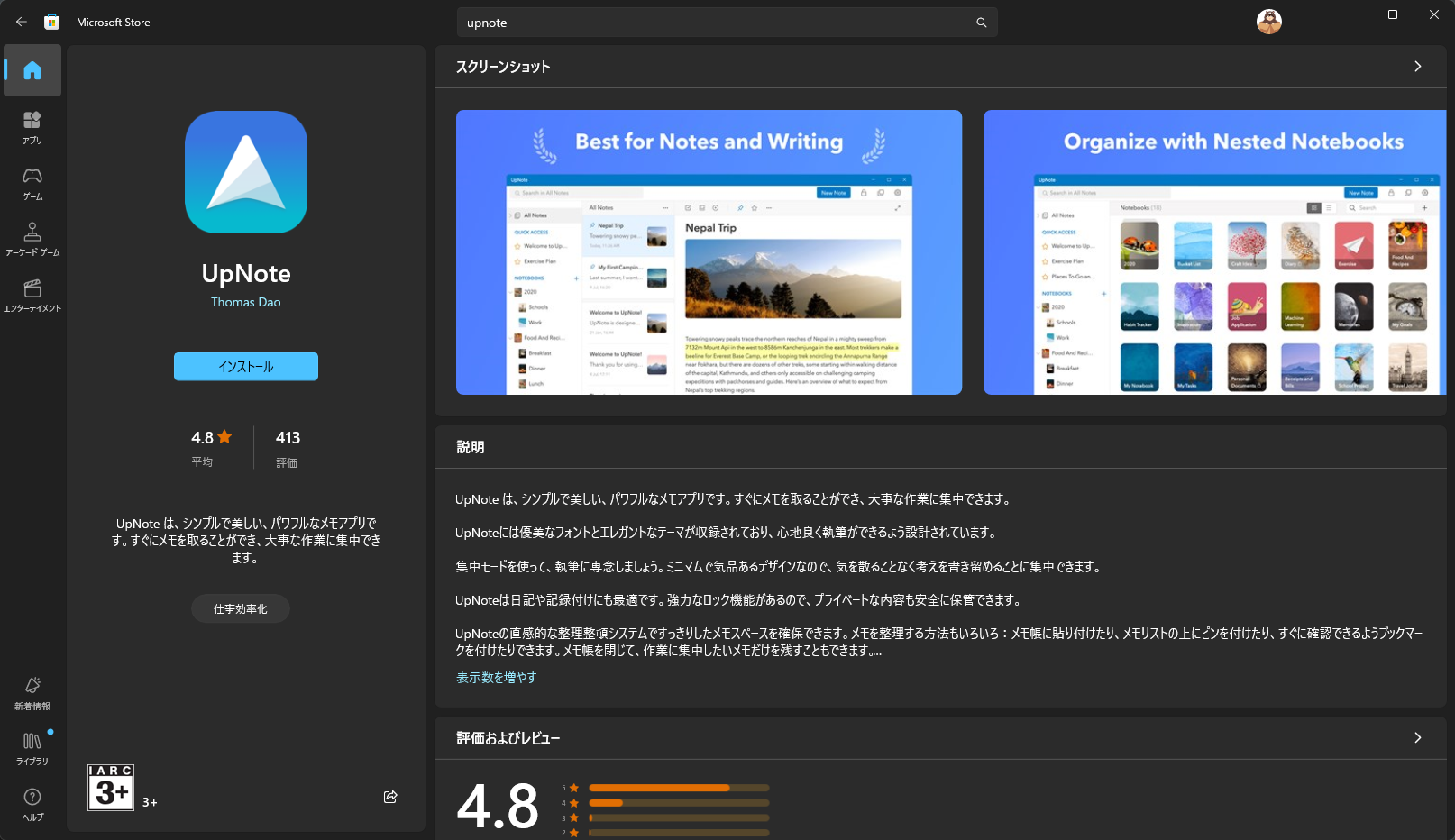The image size is (1455, 840).
Task: Open the アーケード ゲーム section
Action: click(32, 239)
